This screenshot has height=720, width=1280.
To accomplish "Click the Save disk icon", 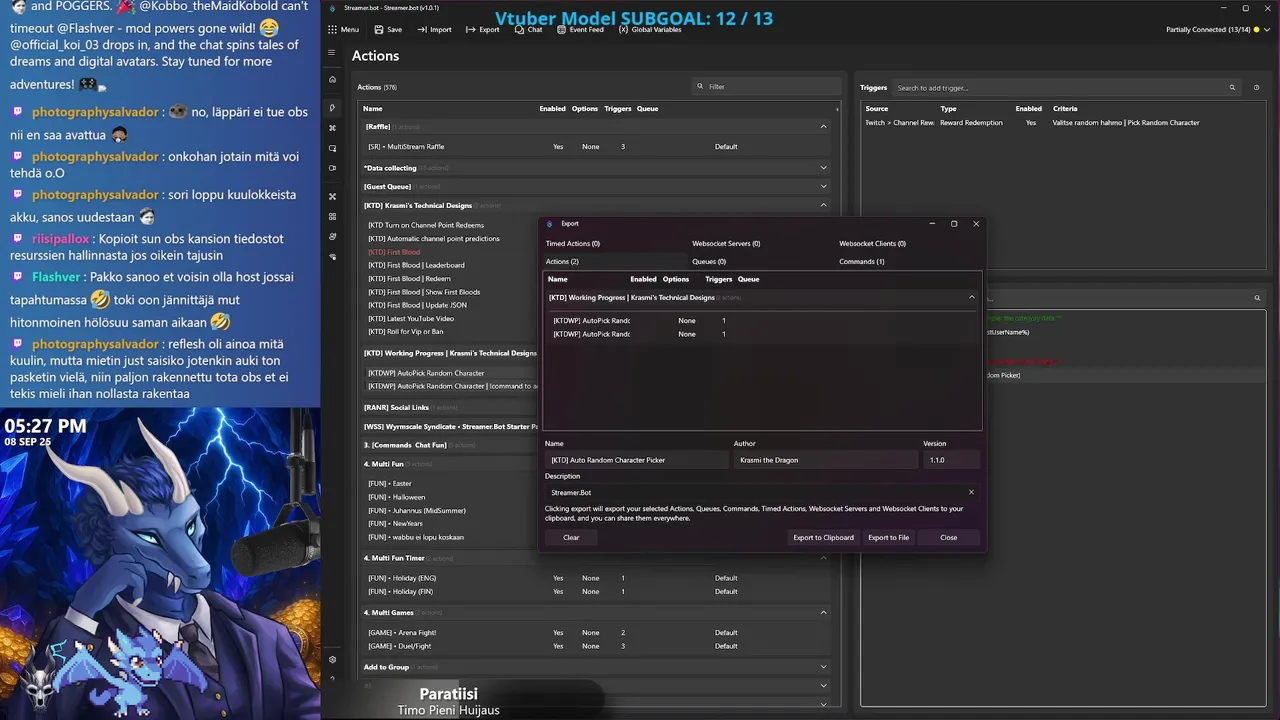I will pyautogui.click(x=379, y=30).
